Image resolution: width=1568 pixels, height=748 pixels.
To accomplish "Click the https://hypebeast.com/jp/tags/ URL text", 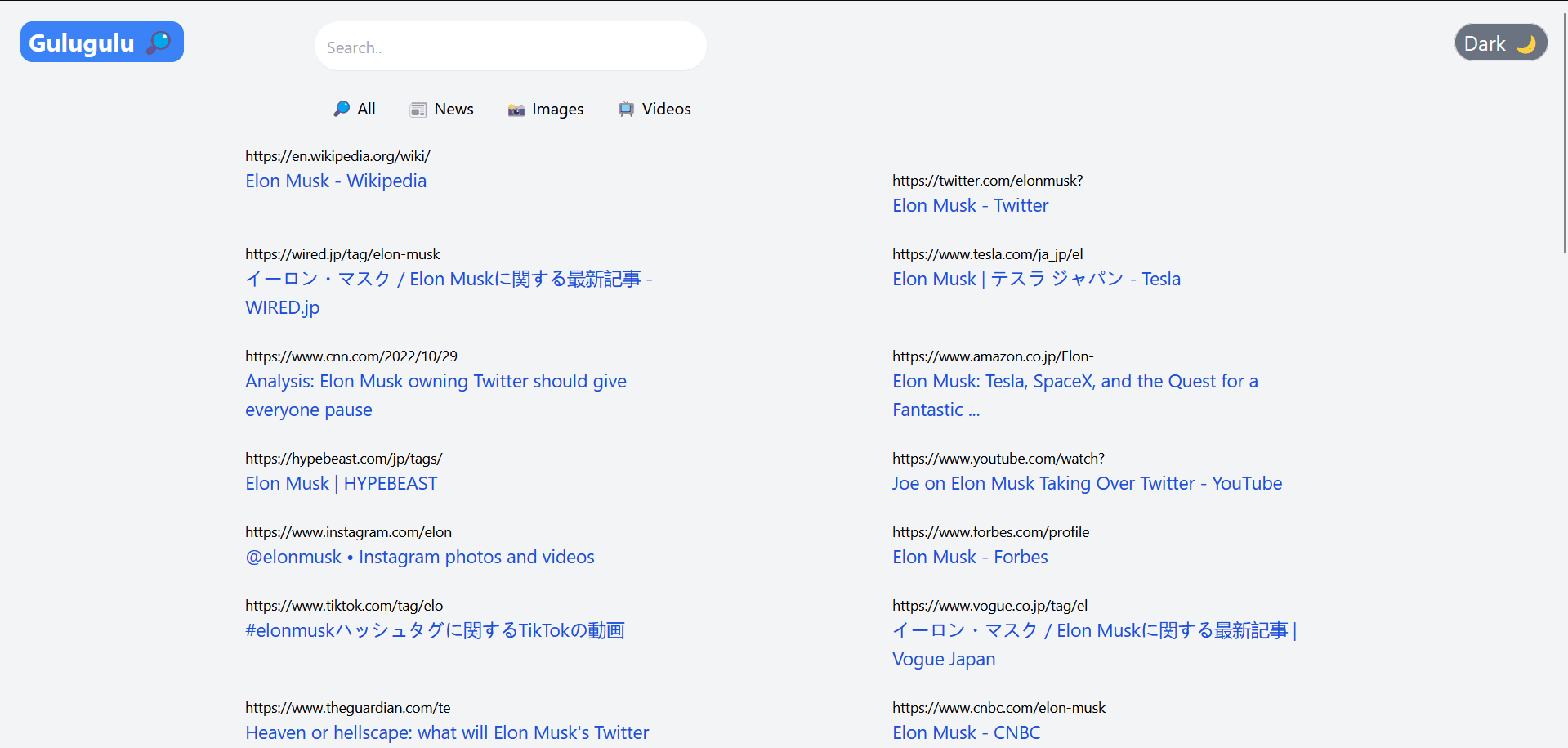I will click(343, 458).
